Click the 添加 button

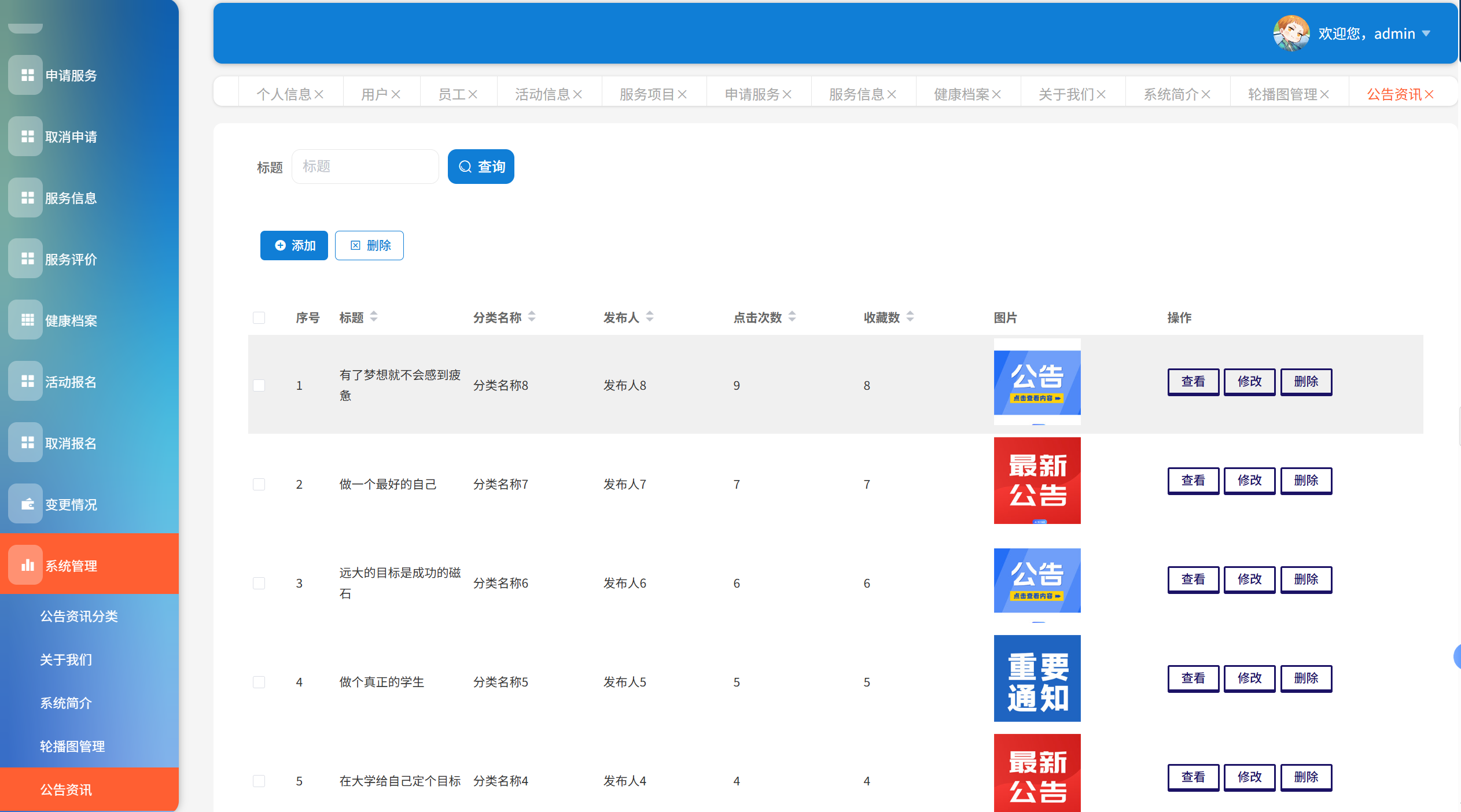pos(294,245)
